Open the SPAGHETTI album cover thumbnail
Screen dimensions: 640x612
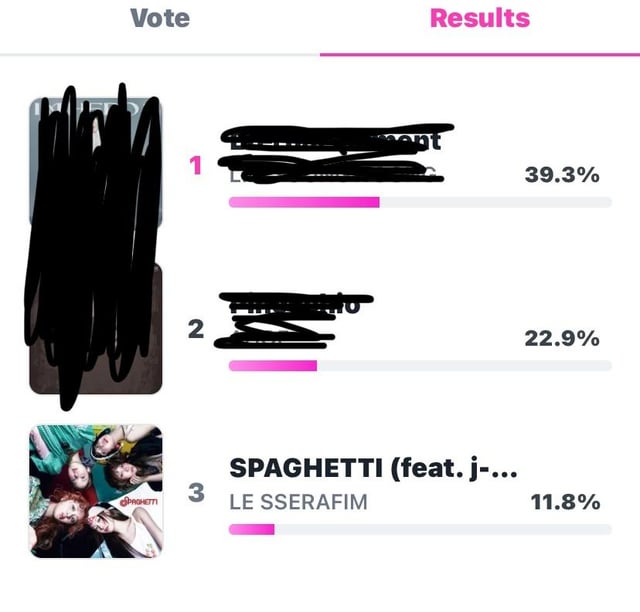[x=96, y=491]
